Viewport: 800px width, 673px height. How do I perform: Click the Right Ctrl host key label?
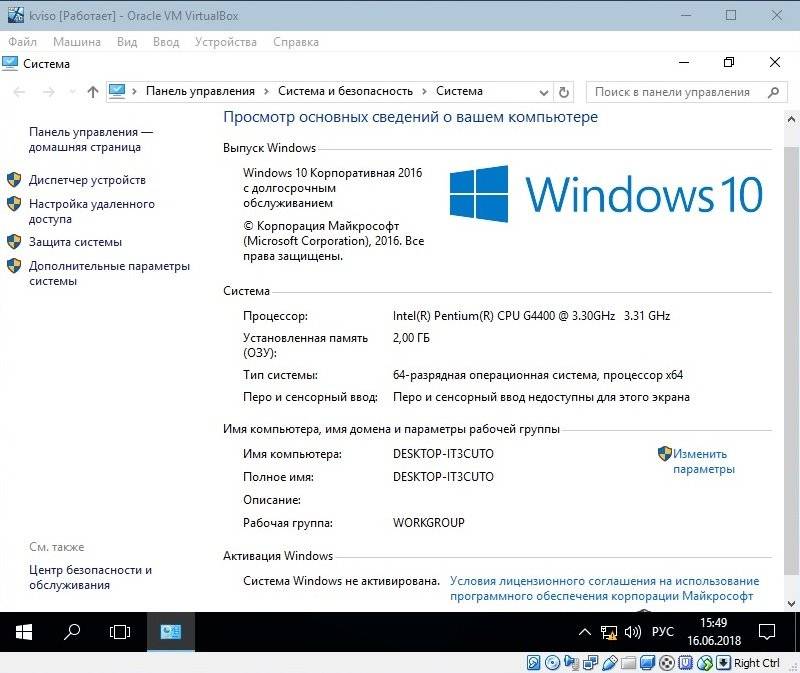[756, 663]
